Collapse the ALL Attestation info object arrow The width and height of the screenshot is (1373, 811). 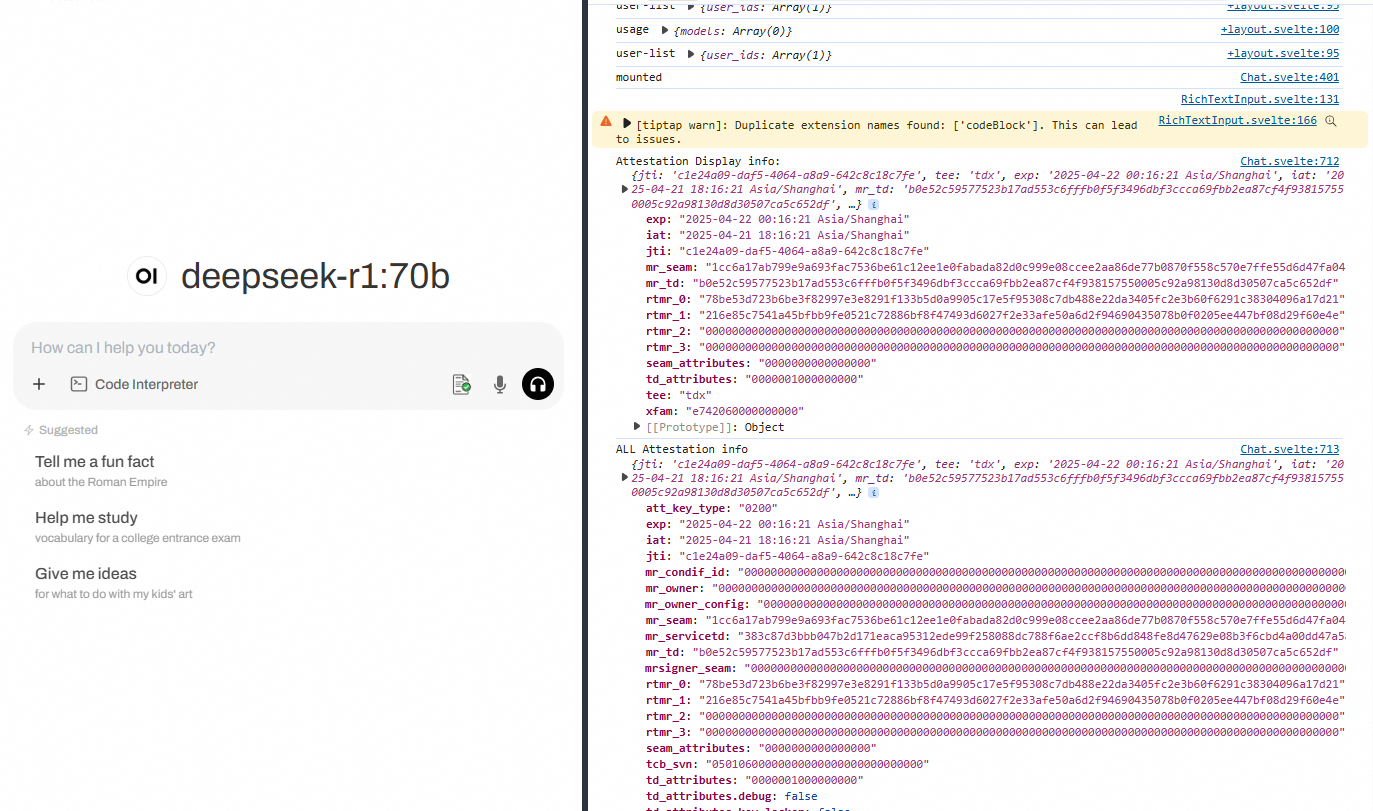point(625,477)
